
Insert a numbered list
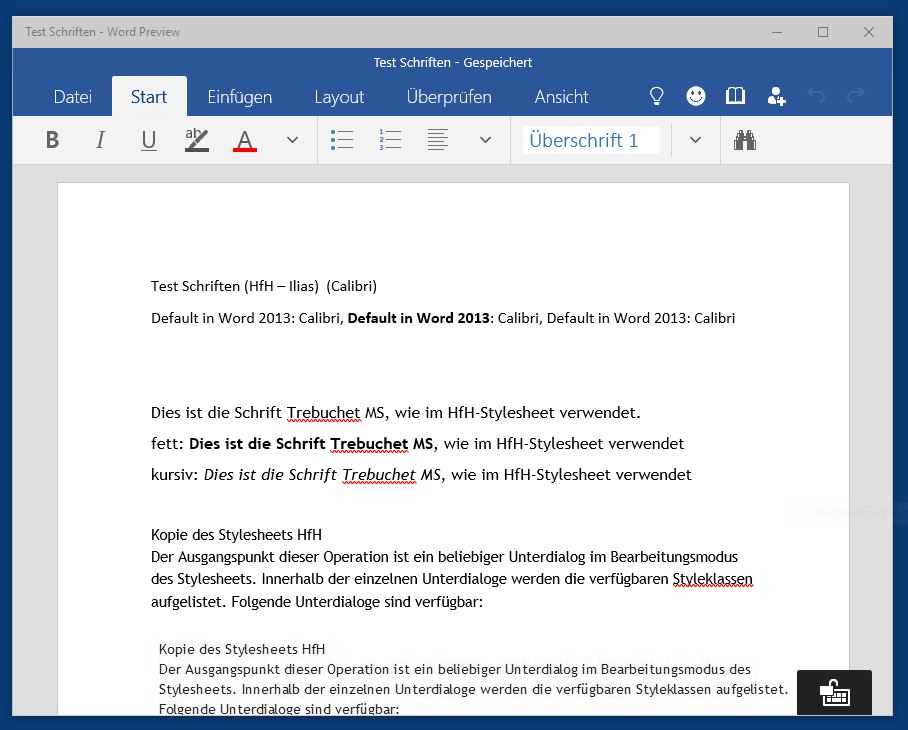point(390,140)
